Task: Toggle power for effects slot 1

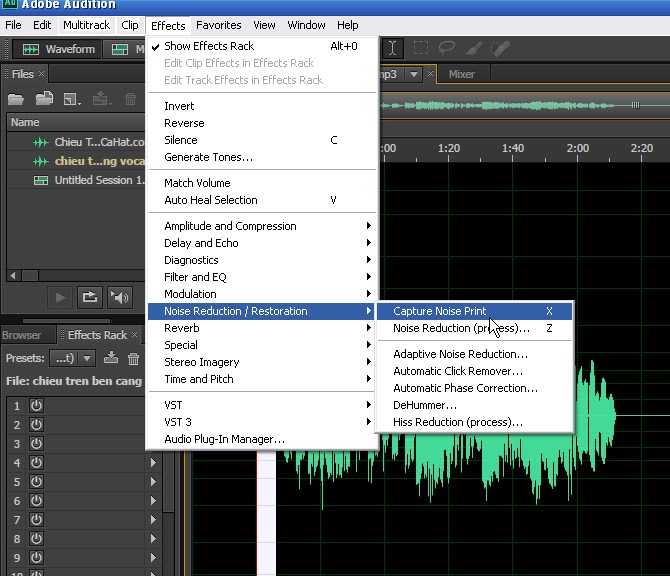Action: pos(36,406)
